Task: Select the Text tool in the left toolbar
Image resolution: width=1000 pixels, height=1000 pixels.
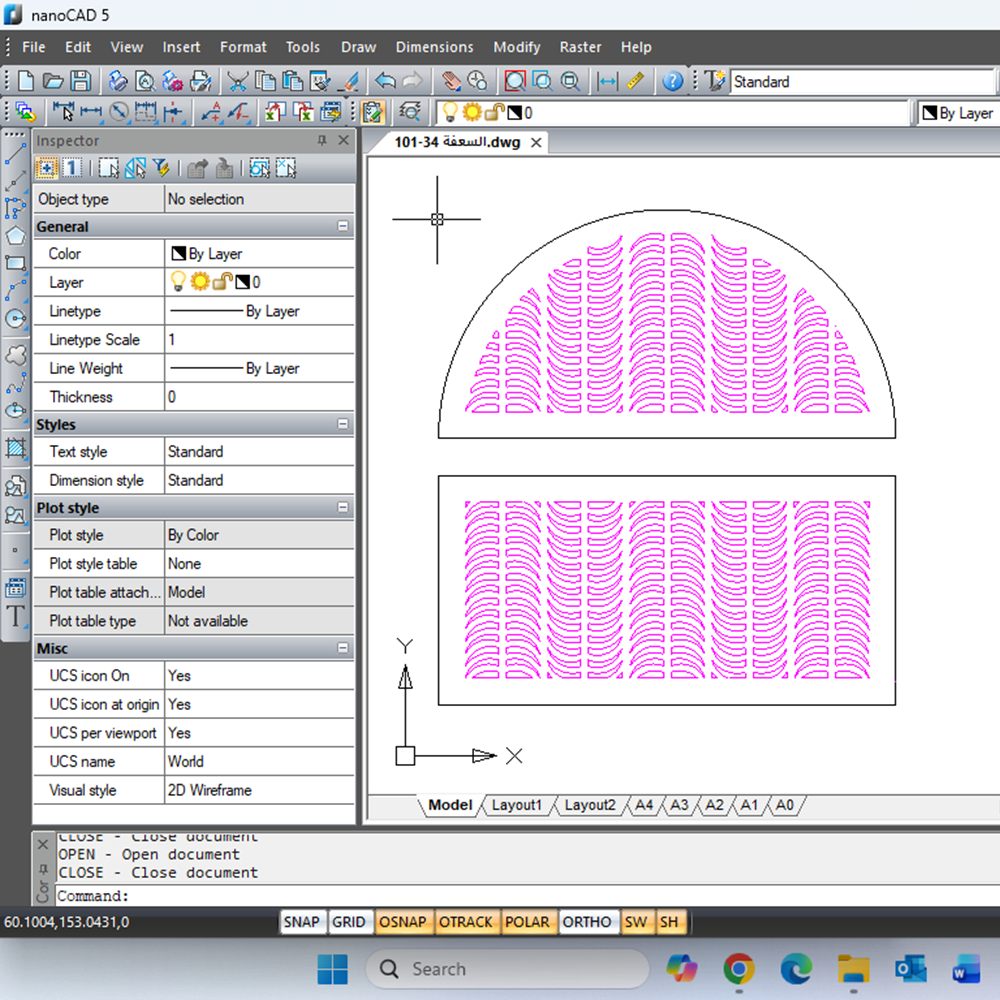Action: (x=15, y=616)
